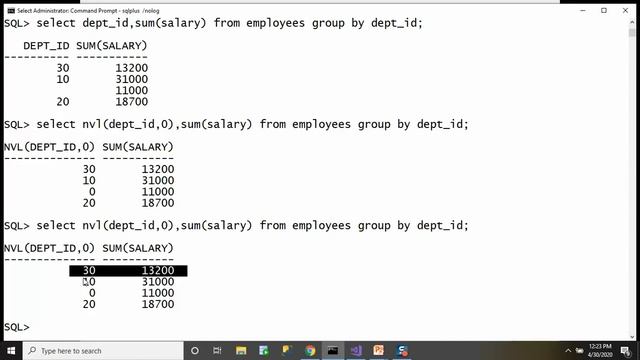Open the clock showing 4/30/2020
640x360 pixels.
click(x=600, y=351)
